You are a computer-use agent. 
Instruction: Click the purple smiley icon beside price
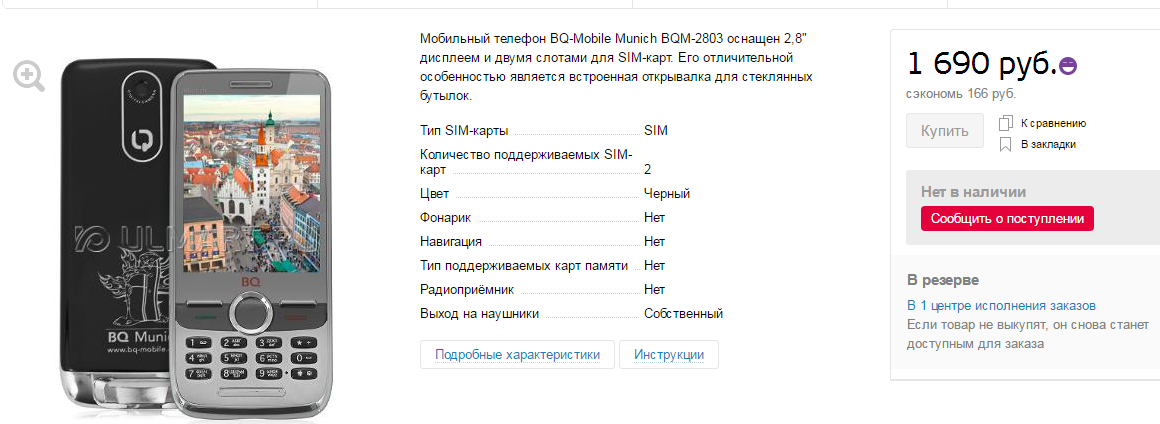pyautogui.click(x=1067, y=66)
